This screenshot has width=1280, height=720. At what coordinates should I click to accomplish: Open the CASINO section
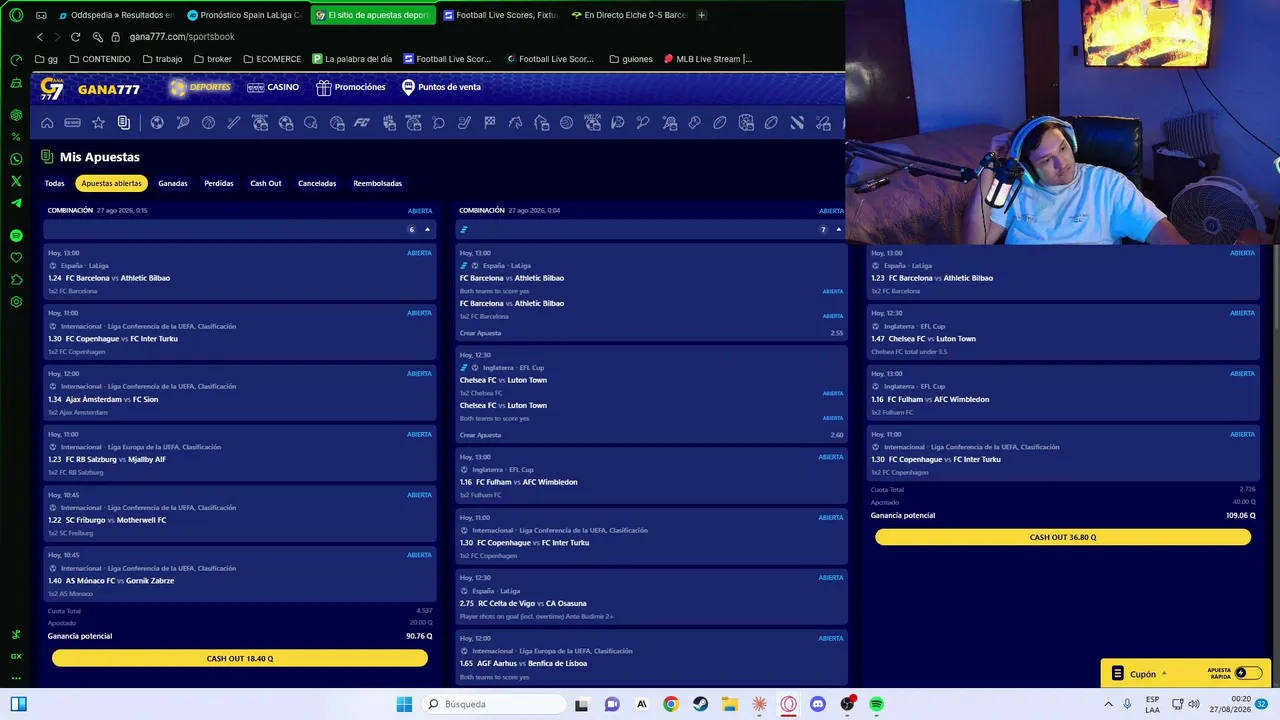click(x=273, y=87)
